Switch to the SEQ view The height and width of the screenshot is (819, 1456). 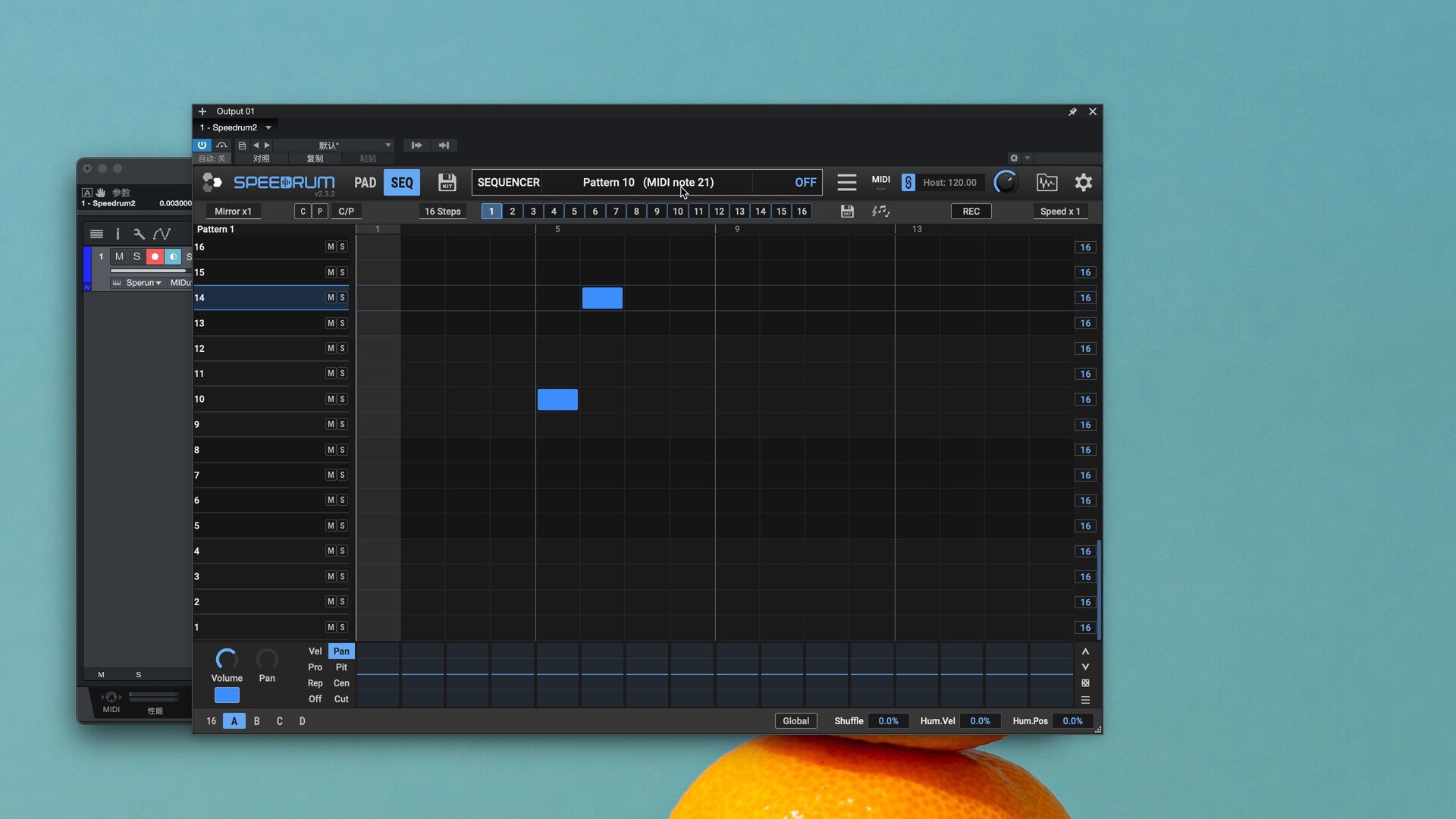coord(402,183)
